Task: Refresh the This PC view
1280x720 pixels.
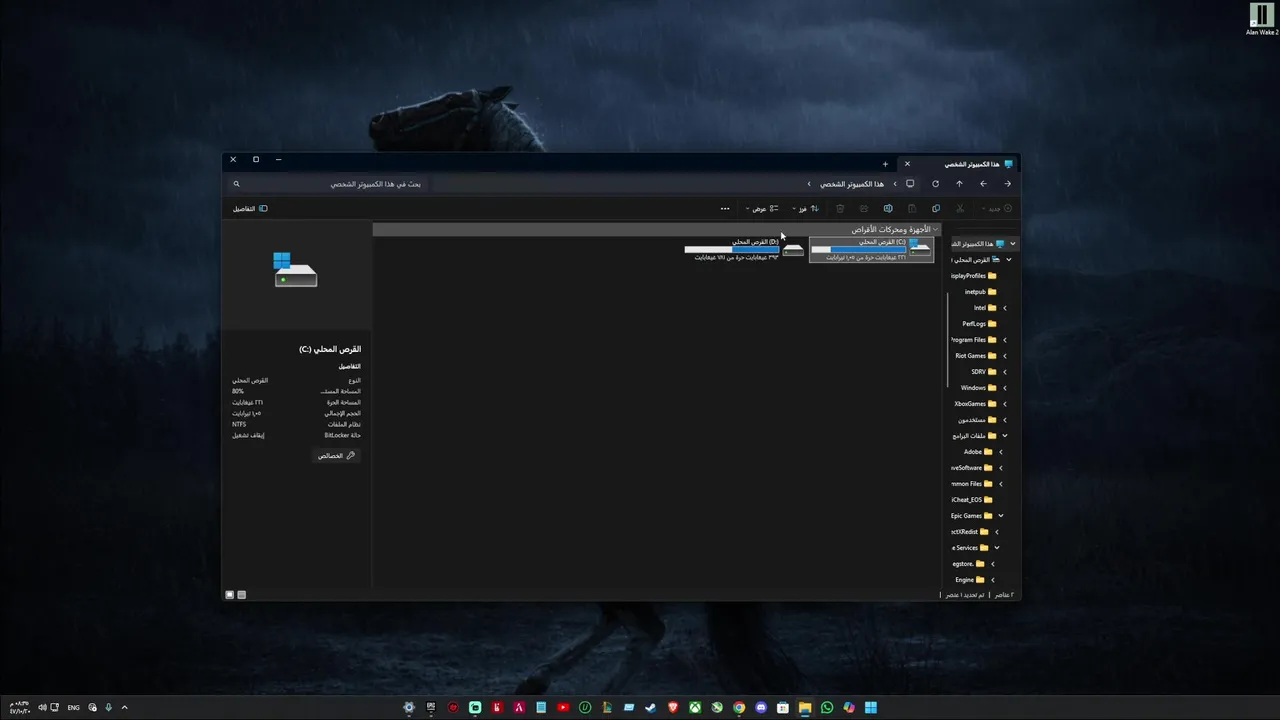Action: [x=935, y=184]
